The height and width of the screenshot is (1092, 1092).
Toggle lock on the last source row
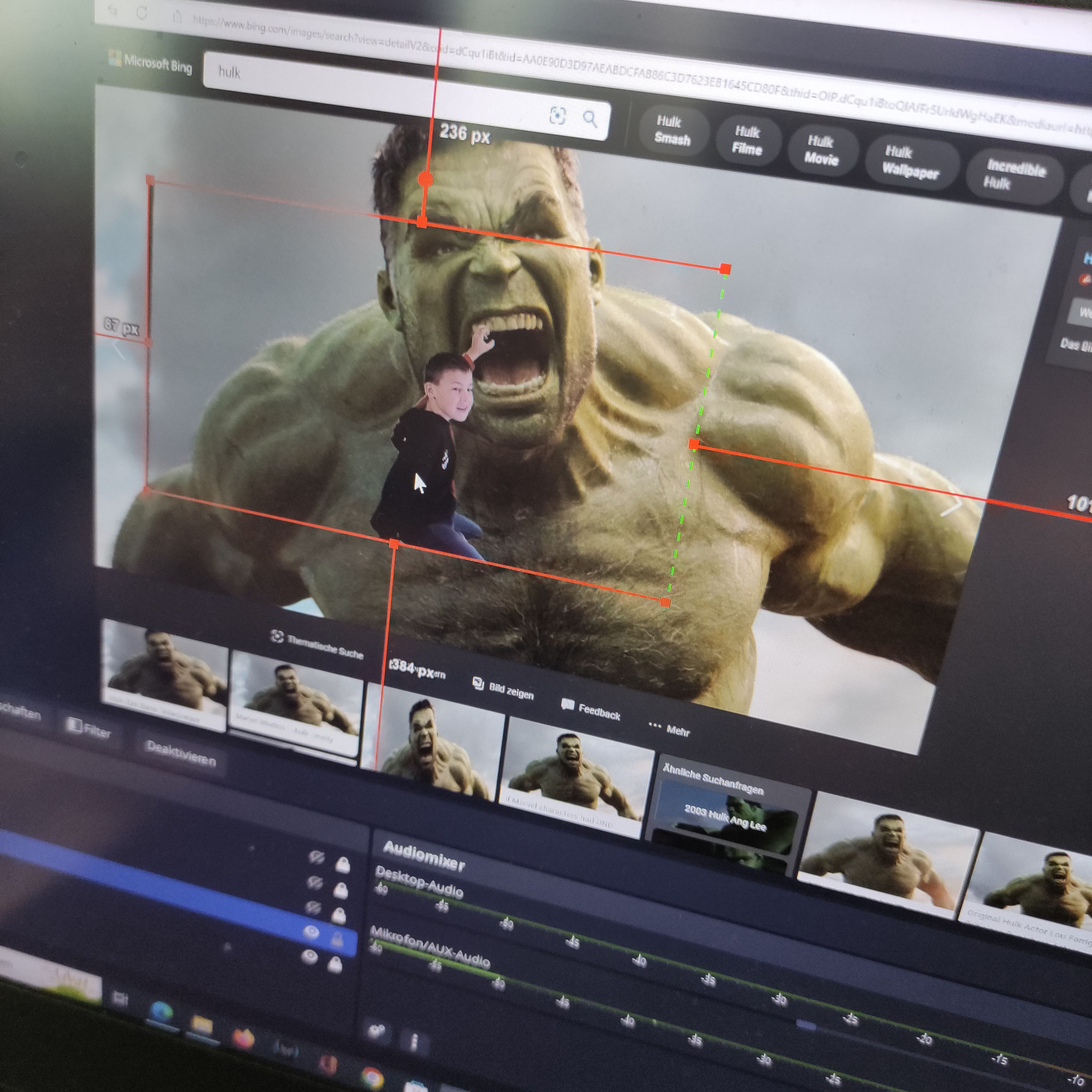pyautogui.click(x=335, y=964)
